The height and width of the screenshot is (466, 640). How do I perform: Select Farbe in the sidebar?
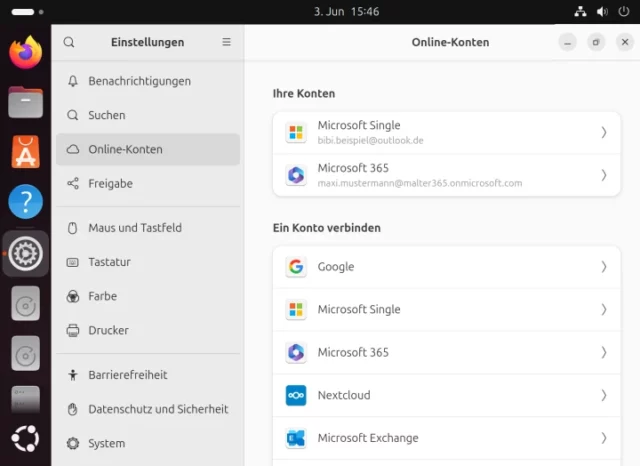148,296
